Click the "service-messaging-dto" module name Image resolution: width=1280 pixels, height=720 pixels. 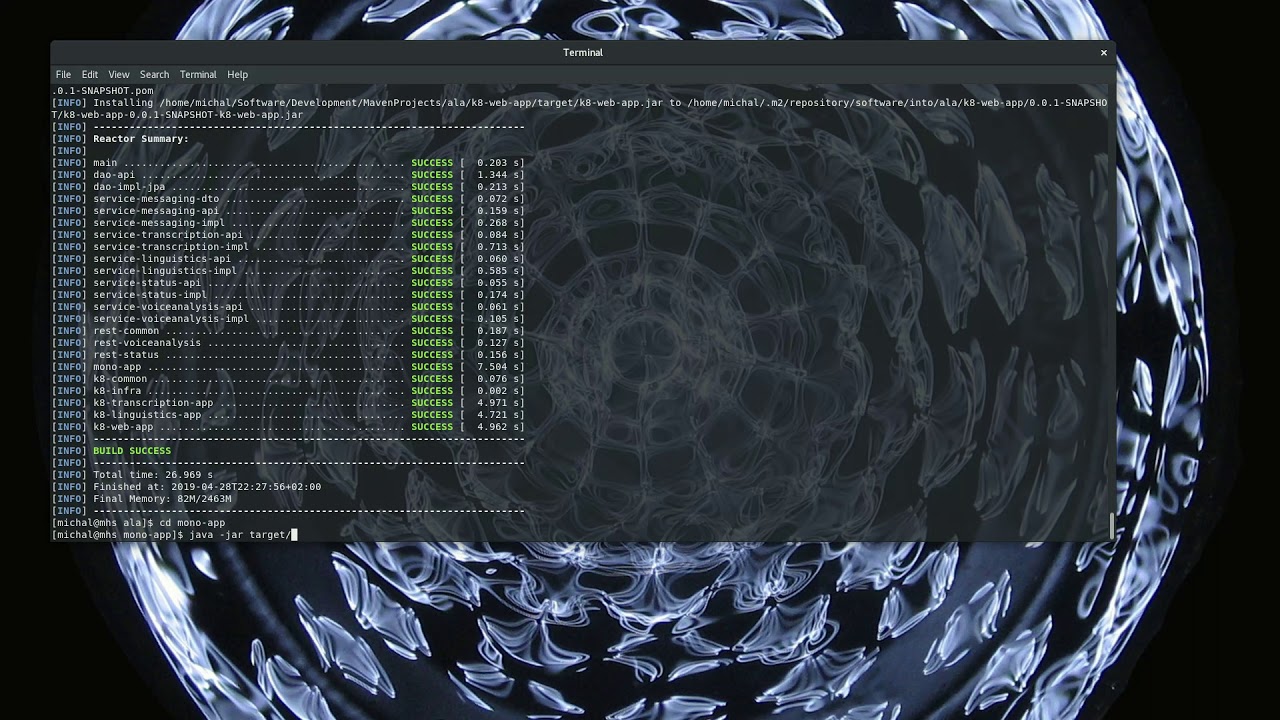156,199
